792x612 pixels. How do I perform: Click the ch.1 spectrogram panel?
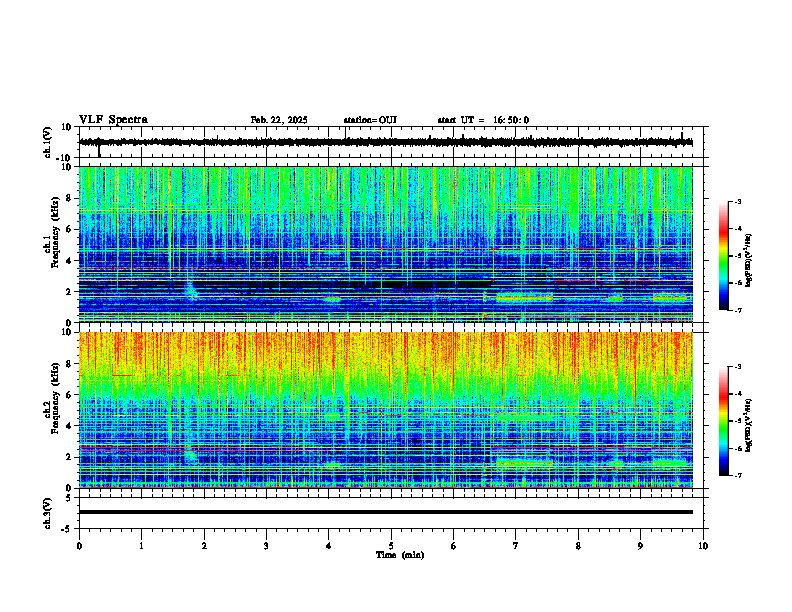(x=386, y=244)
